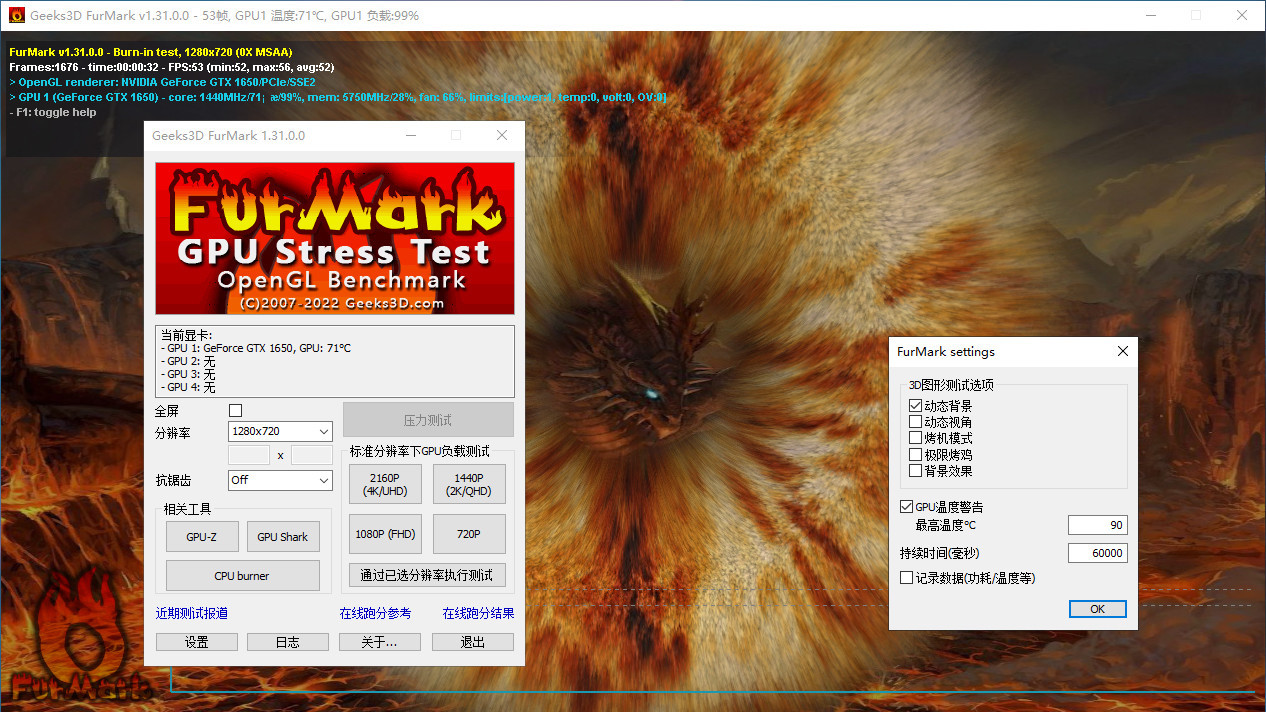Launch the GPU-Z tool
The height and width of the screenshot is (712, 1266).
[x=202, y=537]
